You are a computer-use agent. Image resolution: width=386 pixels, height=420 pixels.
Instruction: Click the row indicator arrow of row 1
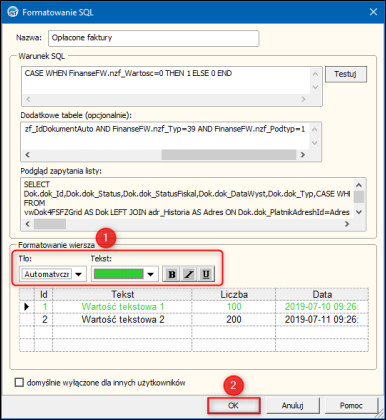(x=27, y=307)
